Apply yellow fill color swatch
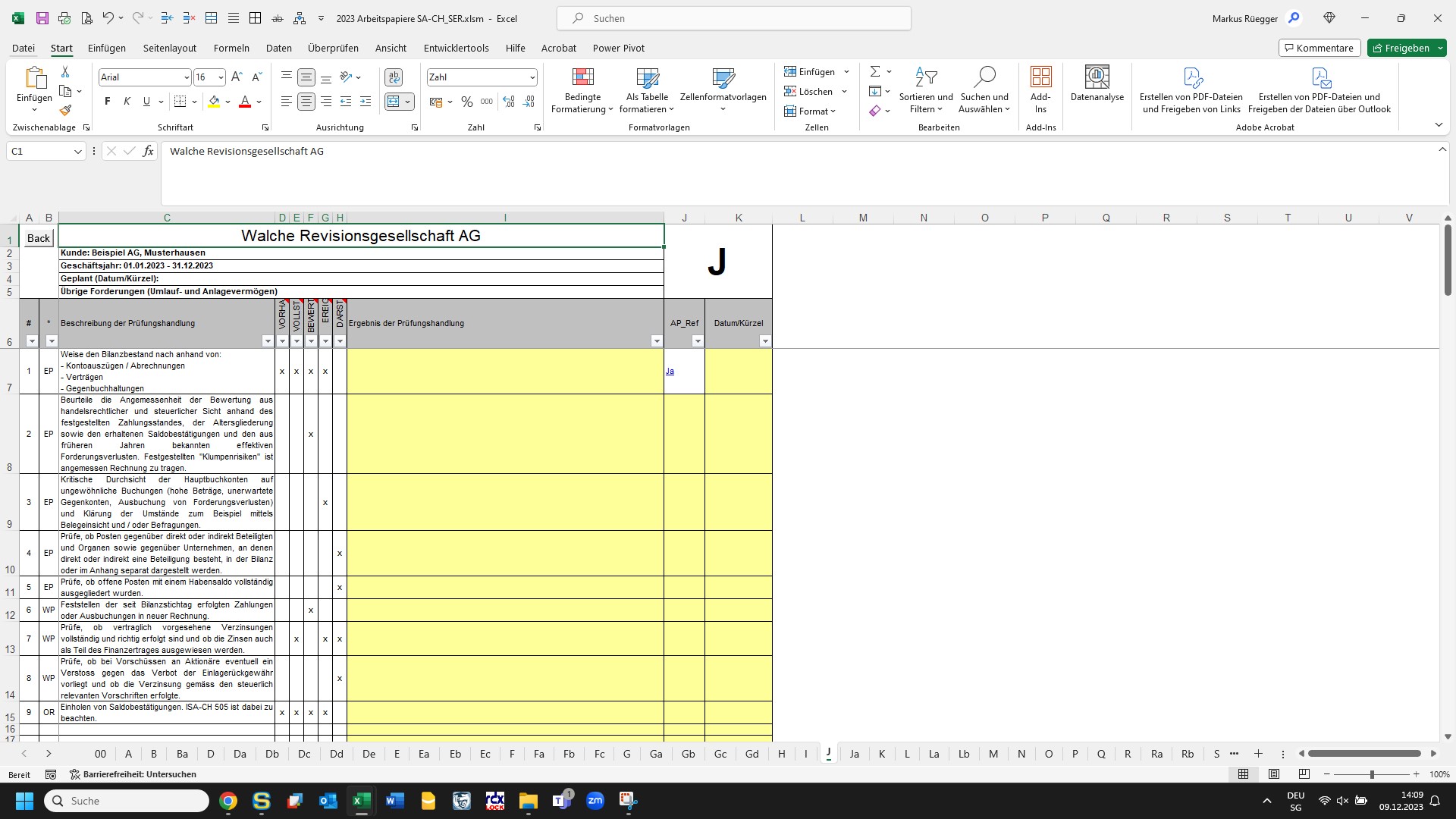Screen dimensions: 1456x819 pos(214,102)
